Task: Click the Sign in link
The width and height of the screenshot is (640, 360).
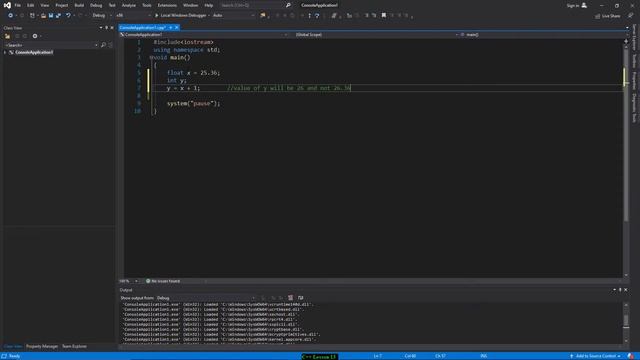Action: point(573,5)
